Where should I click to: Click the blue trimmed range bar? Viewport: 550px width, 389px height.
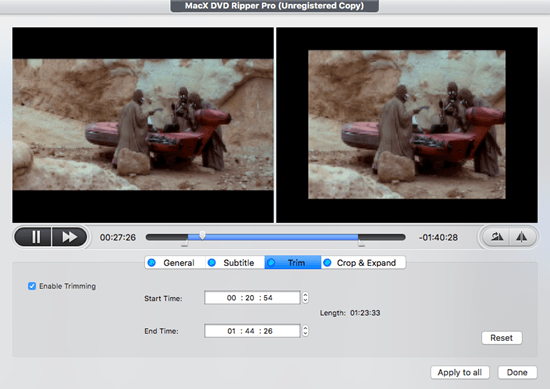point(273,237)
